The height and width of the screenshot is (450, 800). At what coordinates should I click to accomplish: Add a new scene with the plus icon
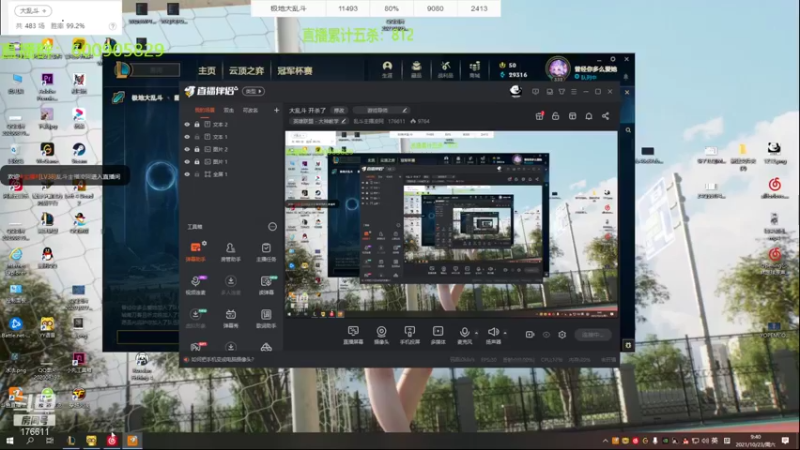277,110
